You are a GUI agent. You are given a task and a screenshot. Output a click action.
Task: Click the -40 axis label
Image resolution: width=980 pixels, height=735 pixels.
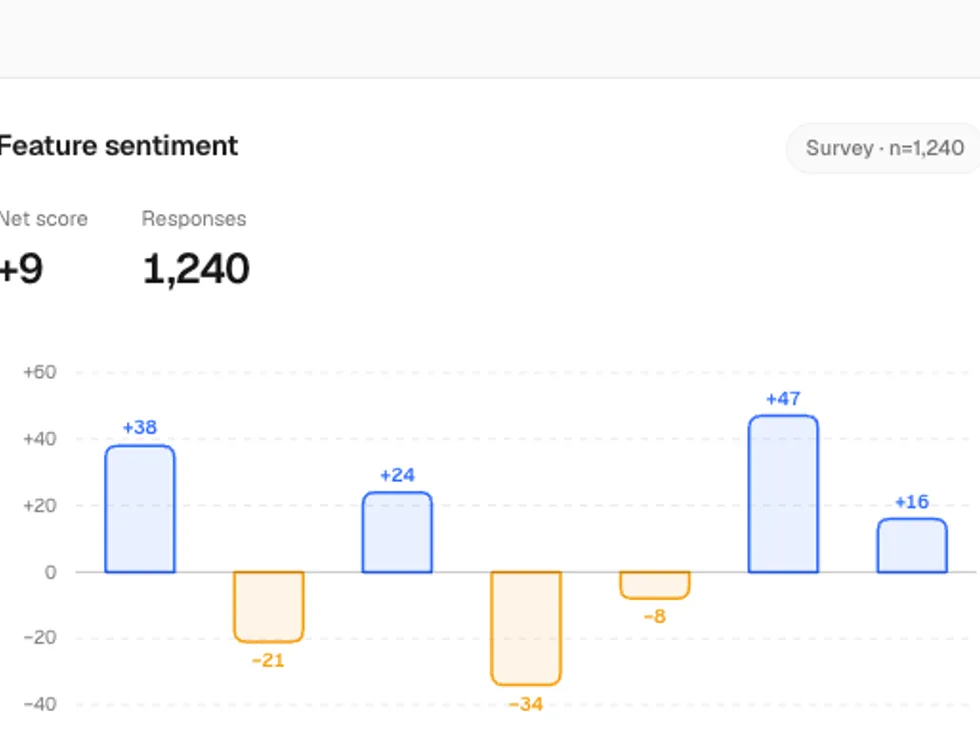[x=40, y=704]
